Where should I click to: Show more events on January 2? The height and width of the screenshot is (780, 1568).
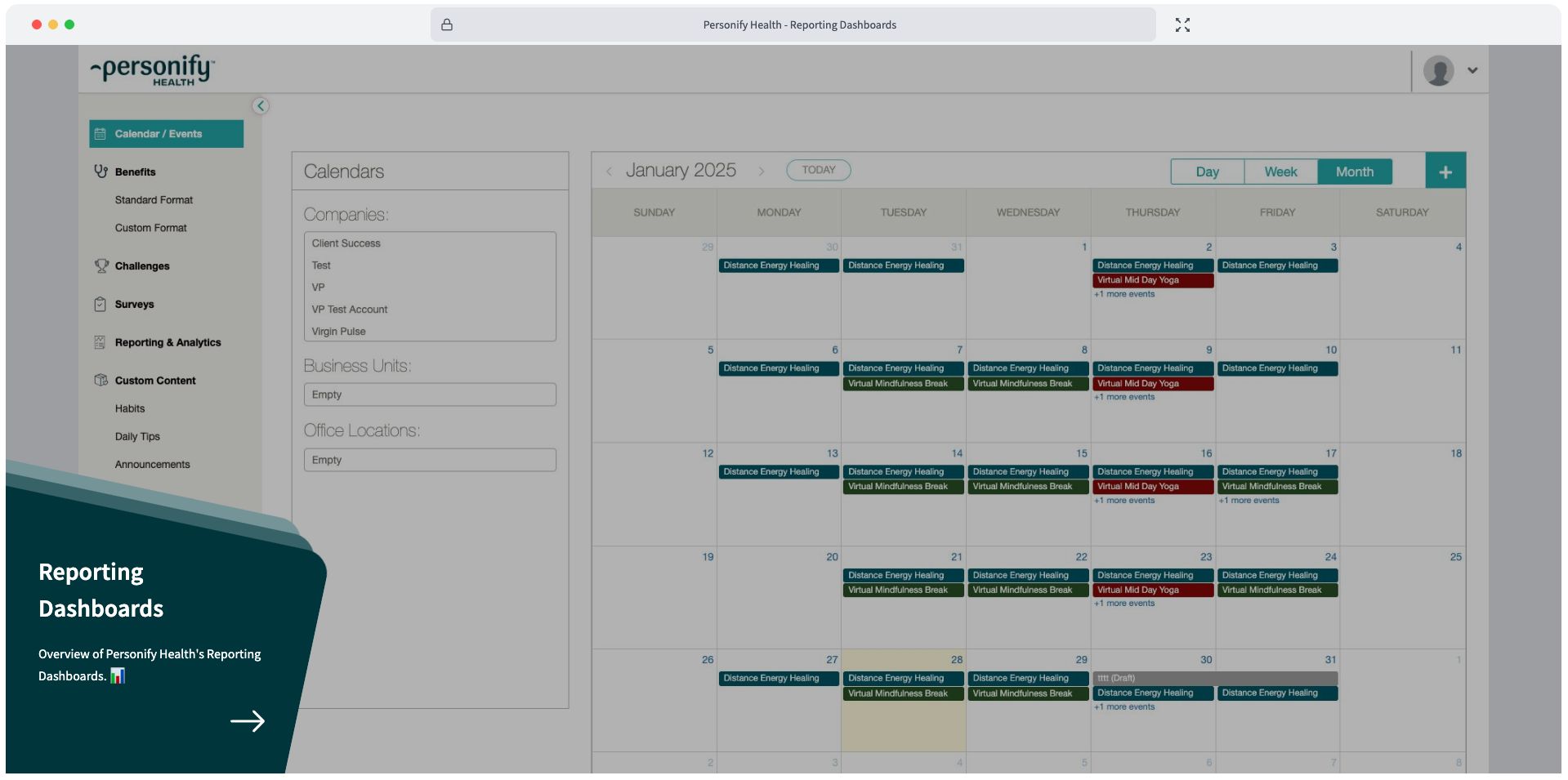tap(1124, 294)
